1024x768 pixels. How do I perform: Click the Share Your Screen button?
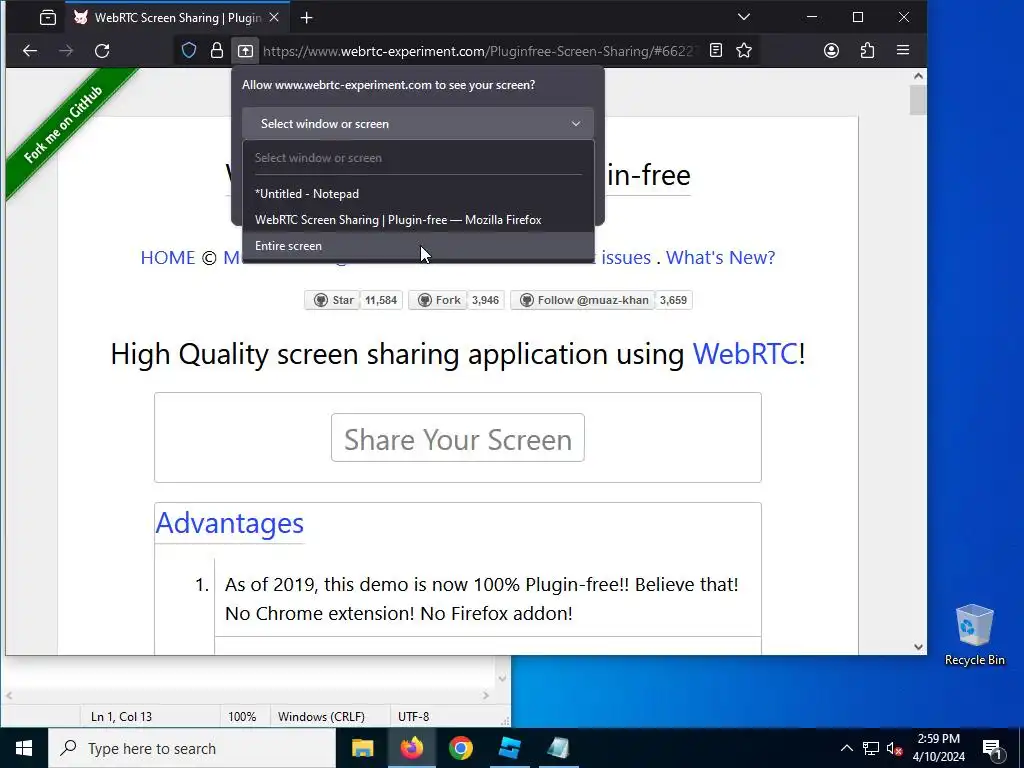click(458, 438)
